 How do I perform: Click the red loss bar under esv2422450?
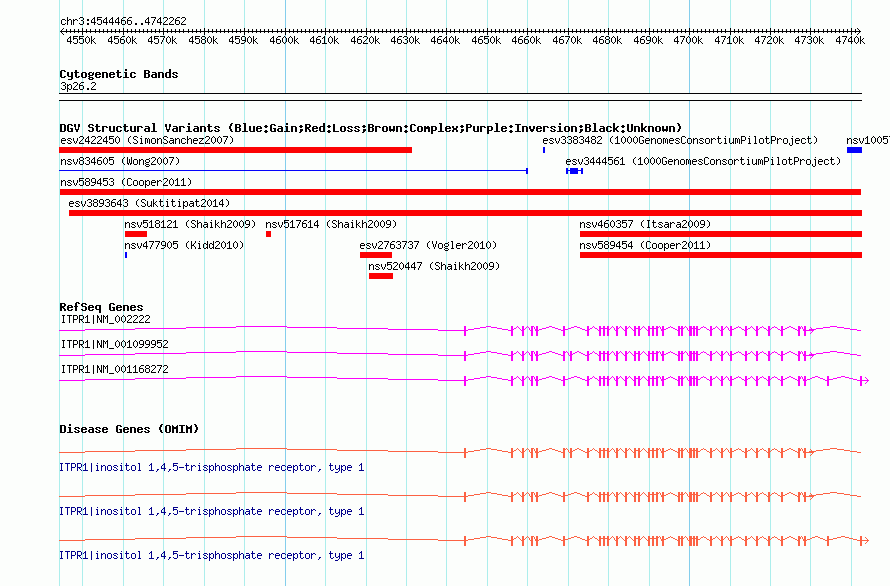pyautogui.click(x=236, y=150)
